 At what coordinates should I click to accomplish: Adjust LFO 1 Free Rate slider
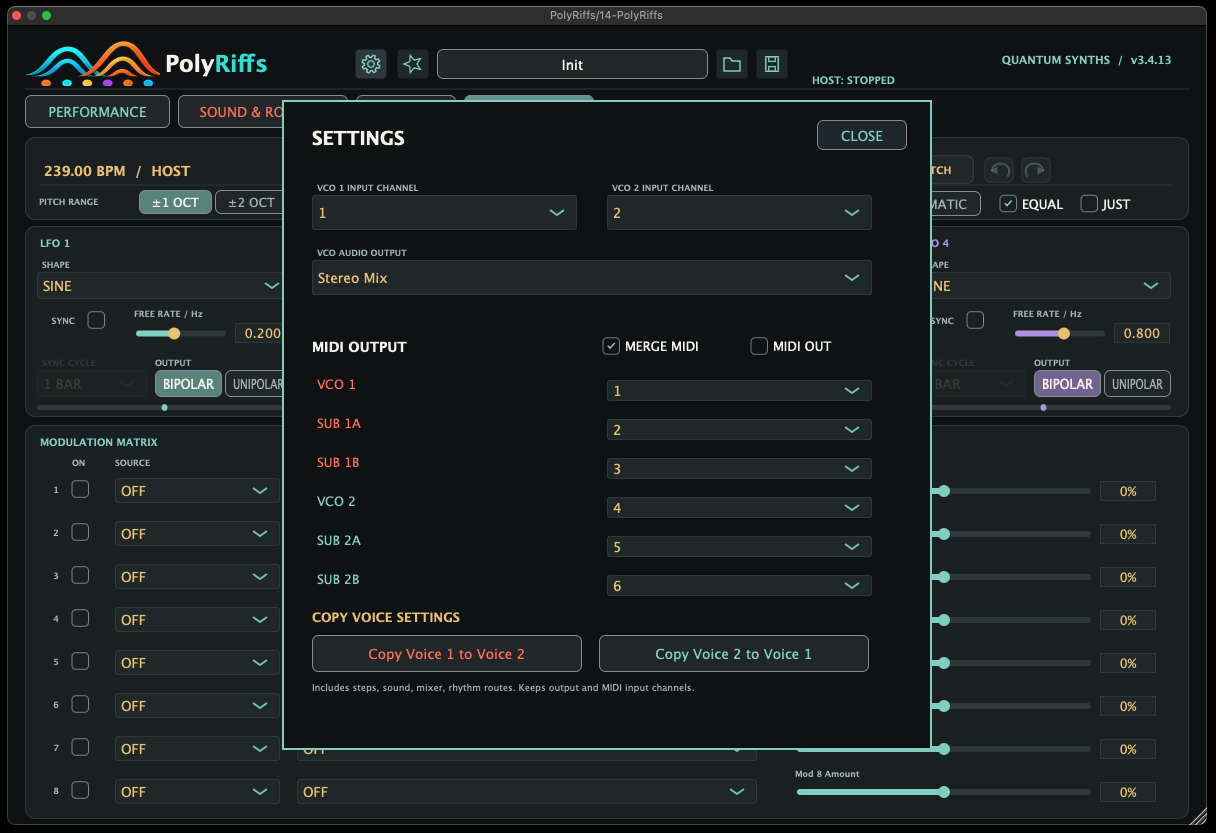[x=180, y=333]
